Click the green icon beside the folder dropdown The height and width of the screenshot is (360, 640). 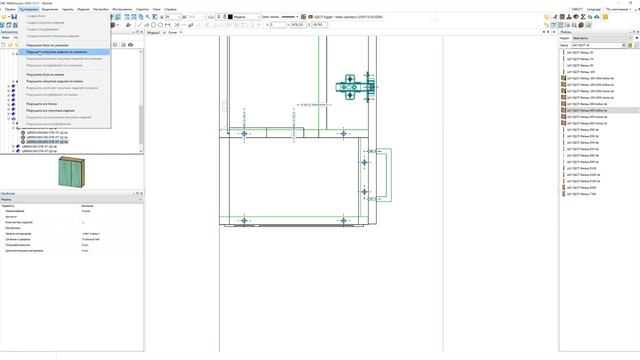630,45
